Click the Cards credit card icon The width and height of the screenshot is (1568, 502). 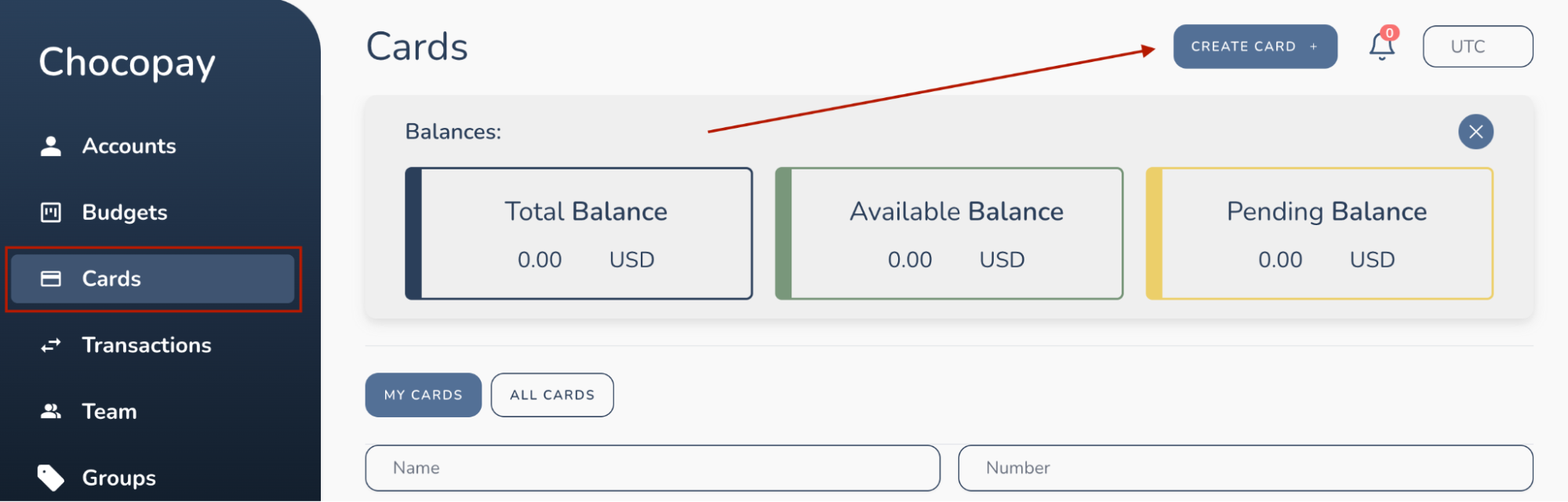(x=51, y=278)
